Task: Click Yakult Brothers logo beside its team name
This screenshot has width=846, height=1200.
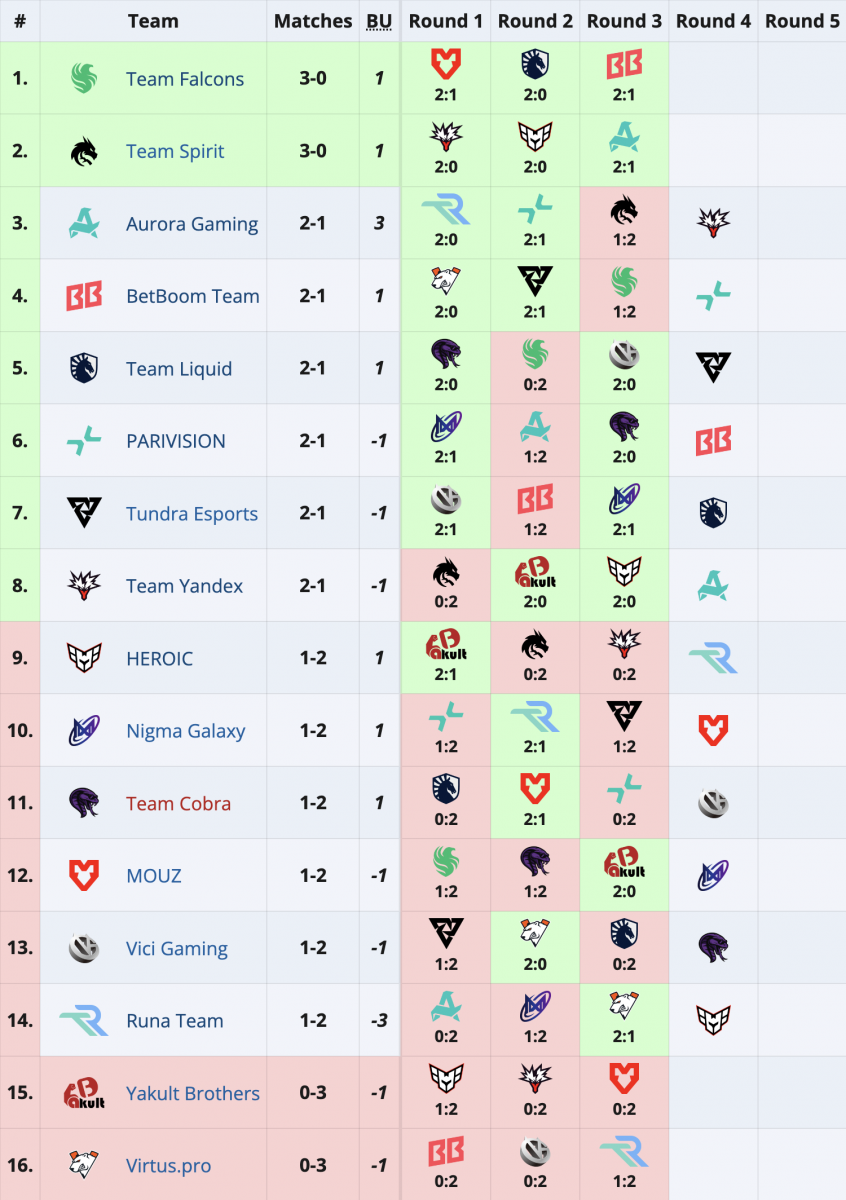Action: click(84, 1093)
